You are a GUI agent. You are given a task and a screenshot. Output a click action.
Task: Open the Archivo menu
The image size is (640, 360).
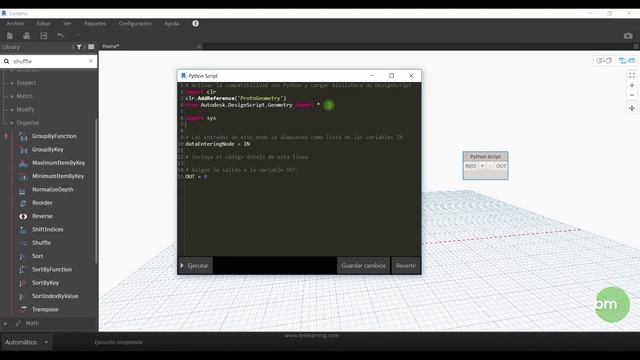[x=15, y=24]
